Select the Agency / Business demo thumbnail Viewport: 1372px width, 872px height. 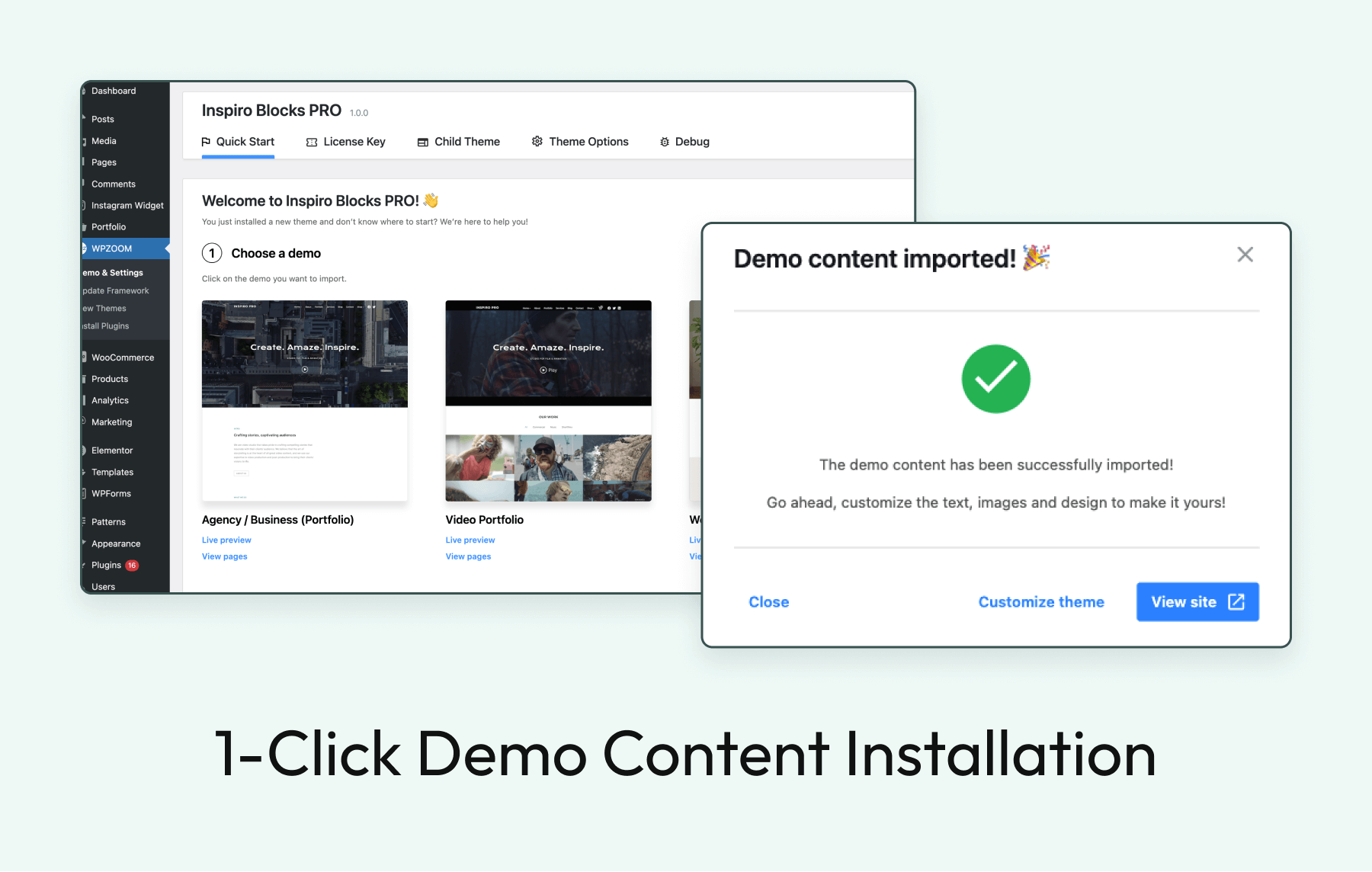click(x=304, y=400)
